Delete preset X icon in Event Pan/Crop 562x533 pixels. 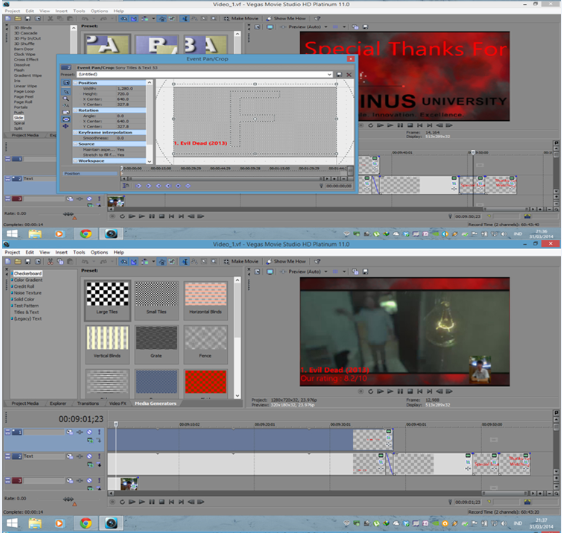(x=349, y=75)
